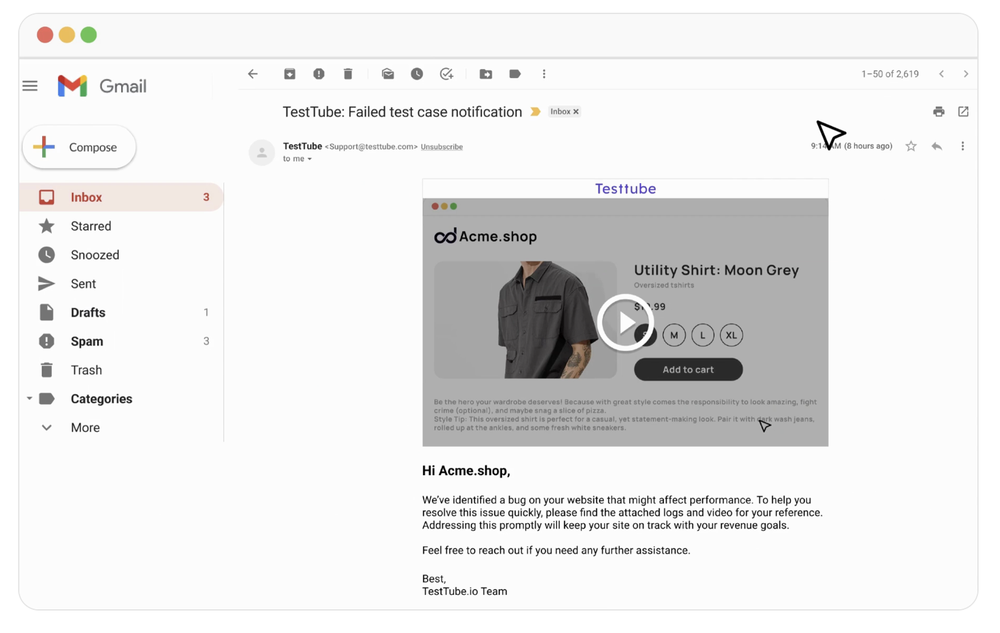
Task: Expand recipient details next to 'to me'
Action: pos(309,159)
